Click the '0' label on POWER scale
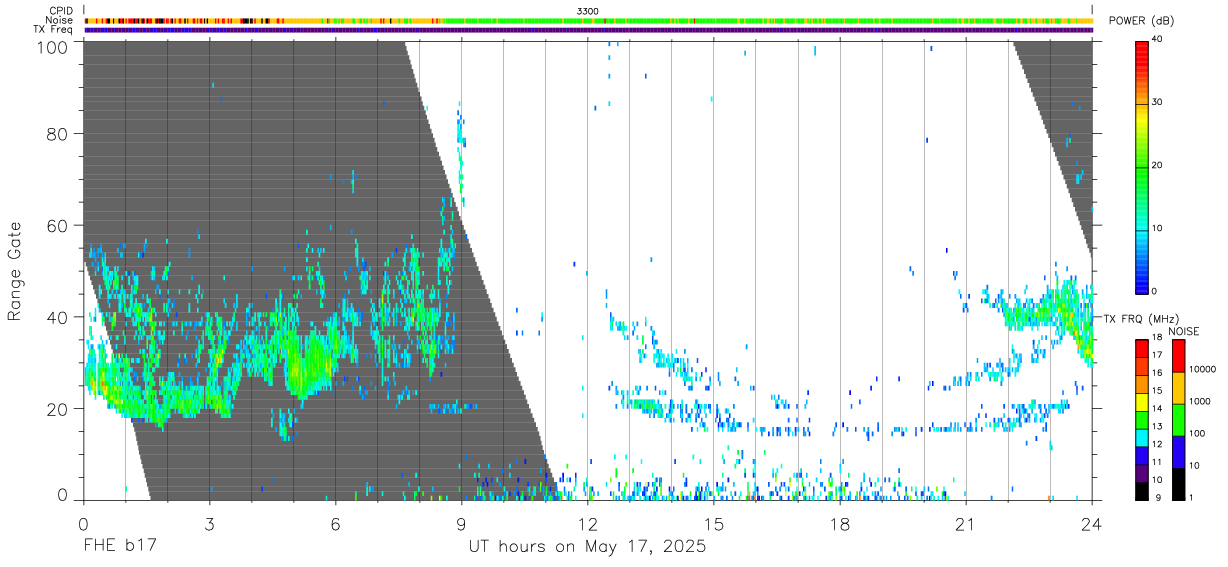 pyautogui.click(x=1155, y=291)
